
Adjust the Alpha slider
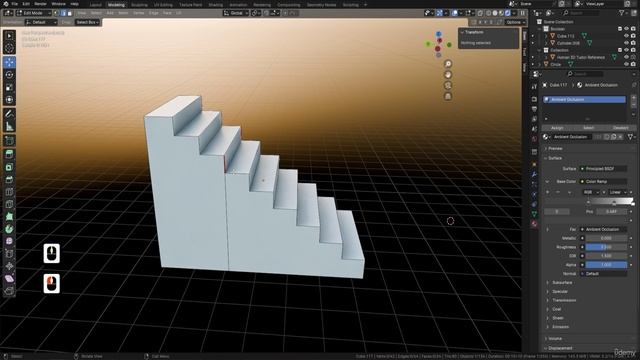pyautogui.click(x=606, y=265)
